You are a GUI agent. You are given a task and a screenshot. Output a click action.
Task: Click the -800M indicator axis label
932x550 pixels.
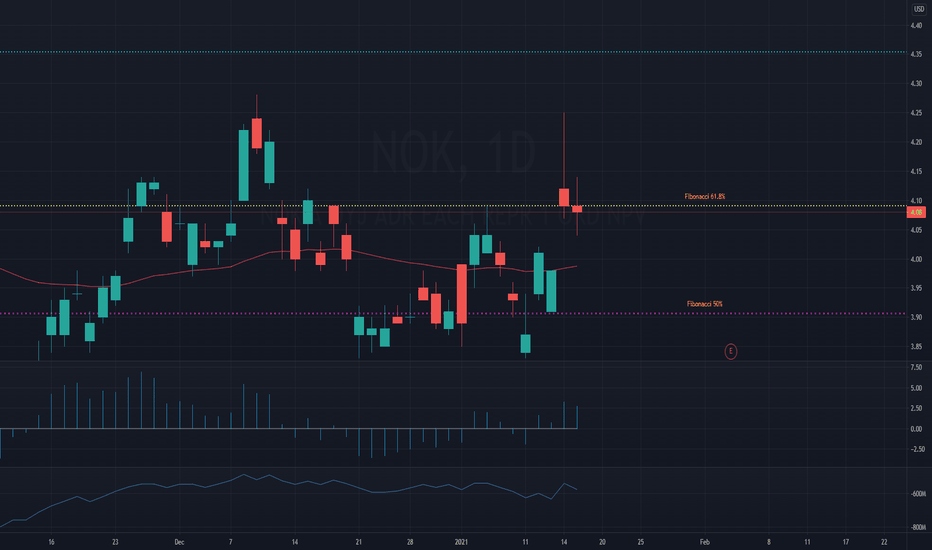tap(918, 527)
